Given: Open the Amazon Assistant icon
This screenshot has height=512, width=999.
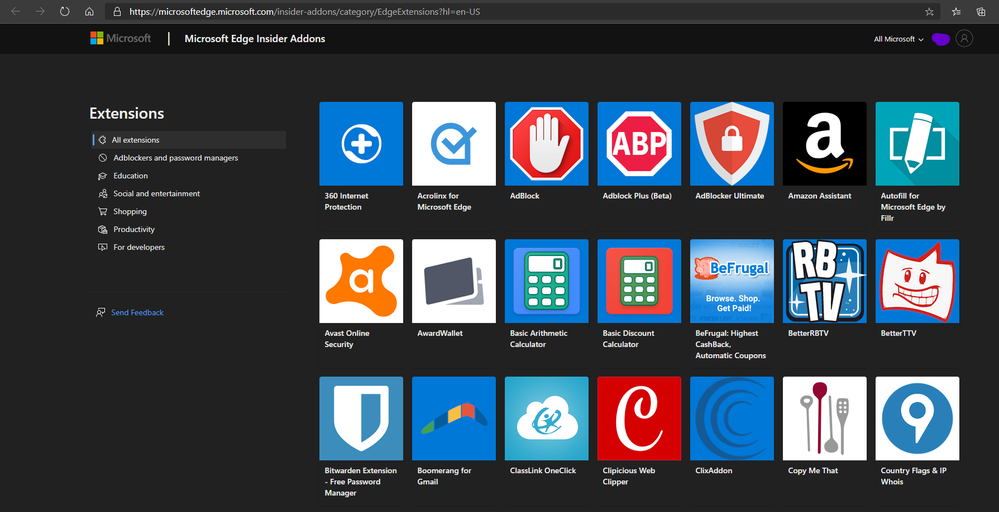Looking at the screenshot, I should 824,143.
